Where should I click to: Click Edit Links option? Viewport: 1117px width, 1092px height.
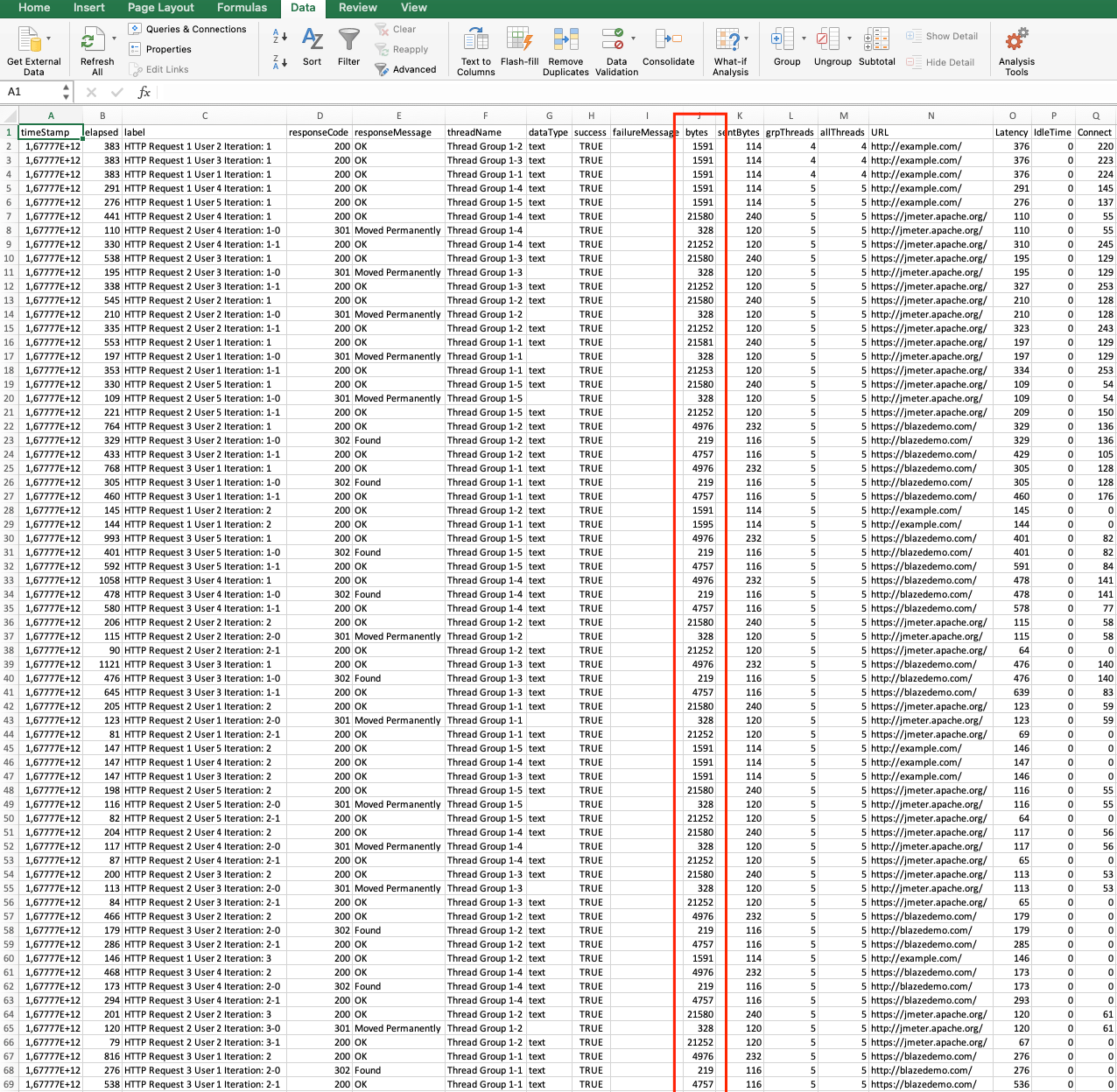(x=158, y=69)
